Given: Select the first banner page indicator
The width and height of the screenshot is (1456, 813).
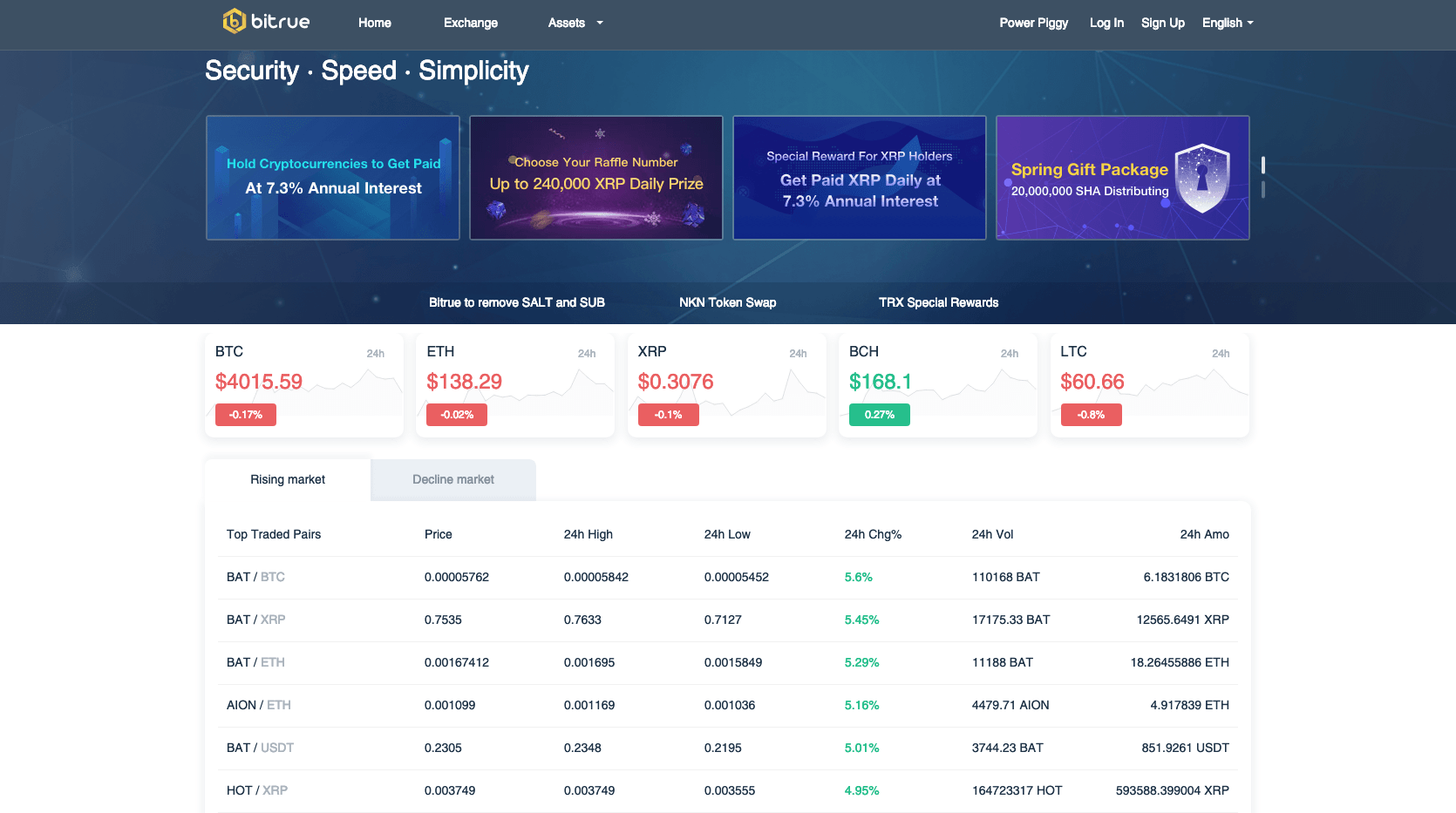Looking at the screenshot, I should pyautogui.click(x=1263, y=165).
